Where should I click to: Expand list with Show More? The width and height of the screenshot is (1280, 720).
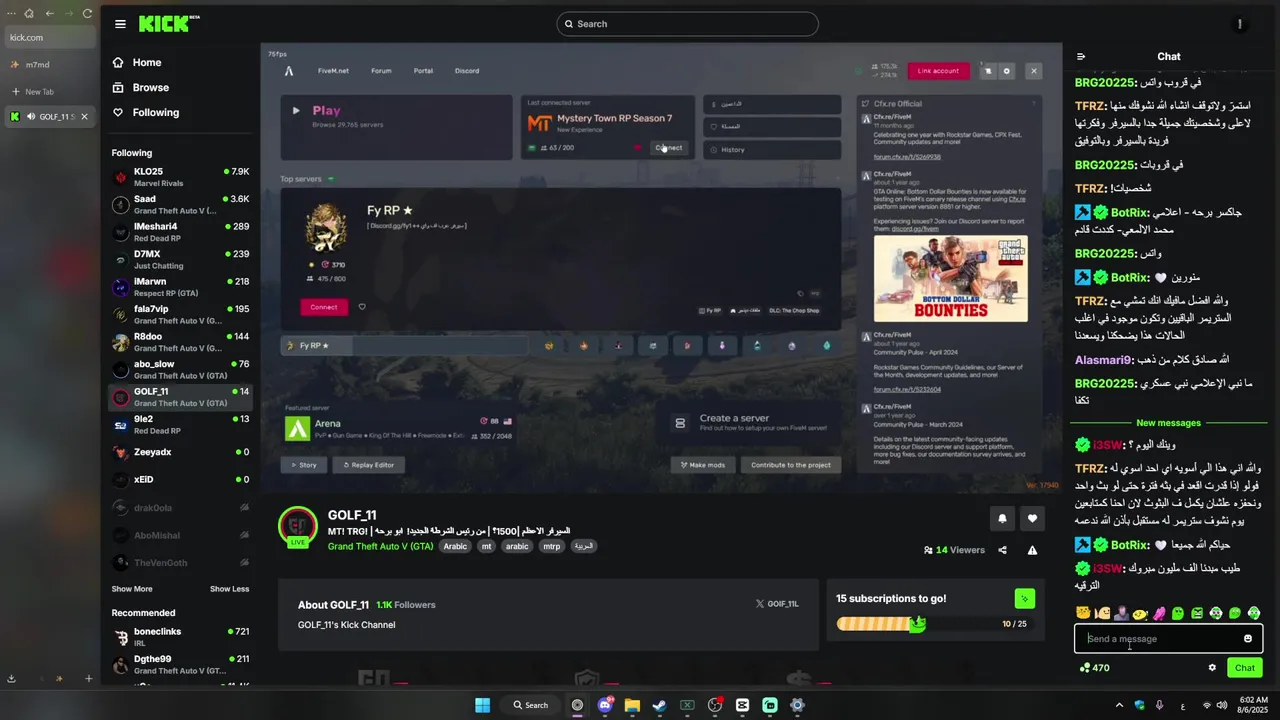[132, 589]
